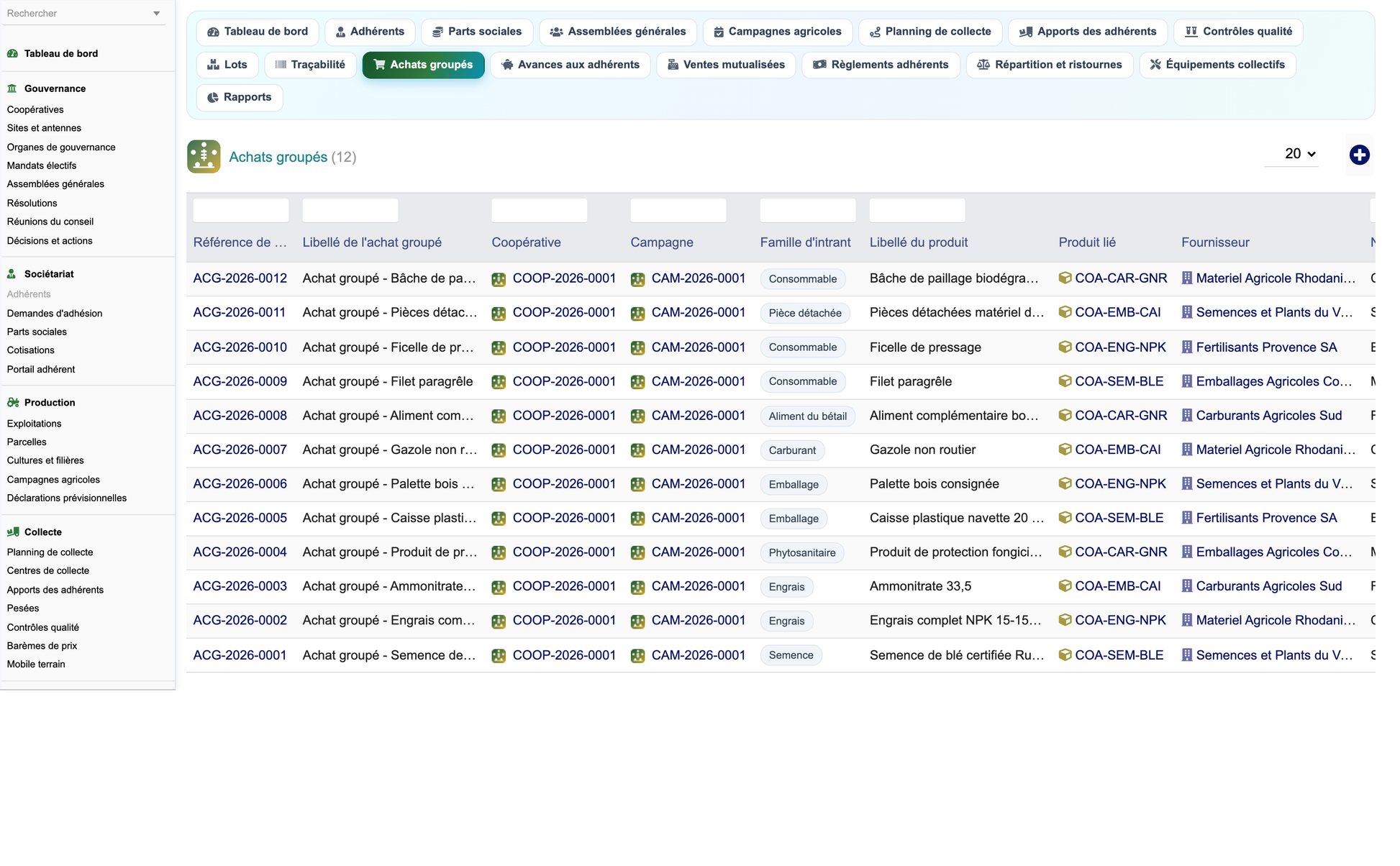Click campaign icon in row ACG-2026-0007
Viewport: 1400px width, 866px height.
coord(637,450)
